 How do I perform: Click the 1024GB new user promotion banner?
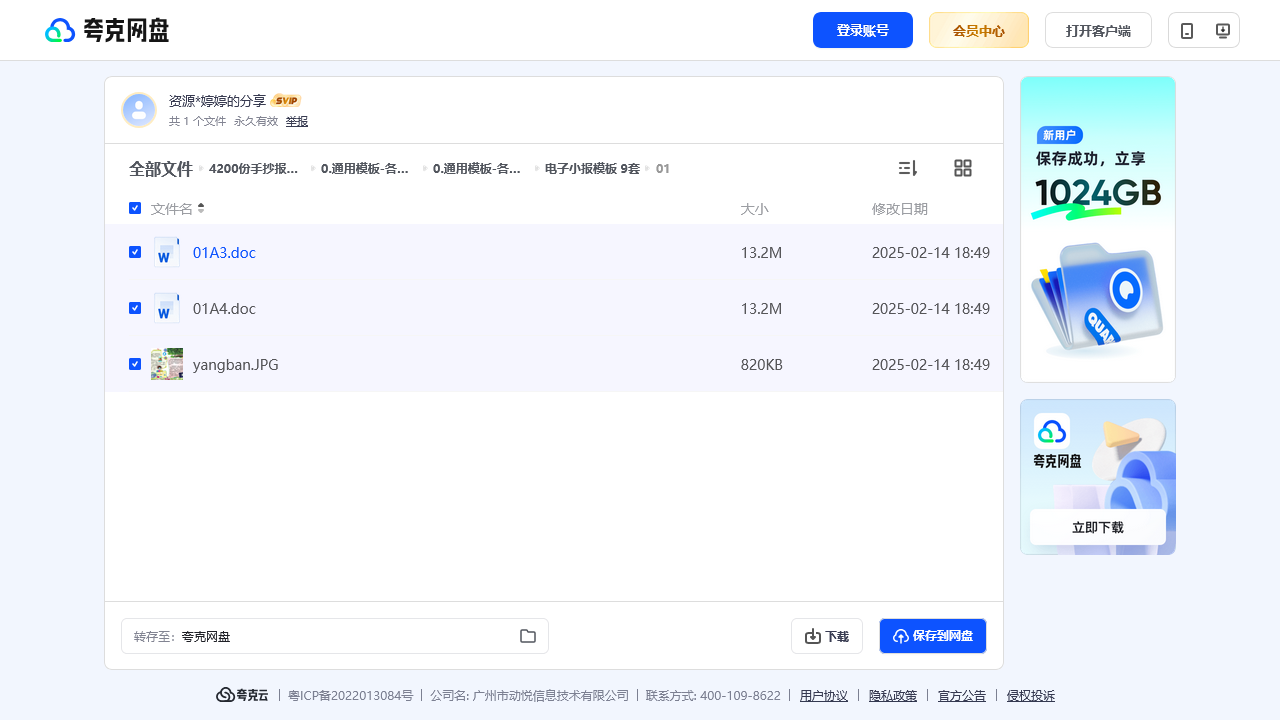pos(1098,229)
